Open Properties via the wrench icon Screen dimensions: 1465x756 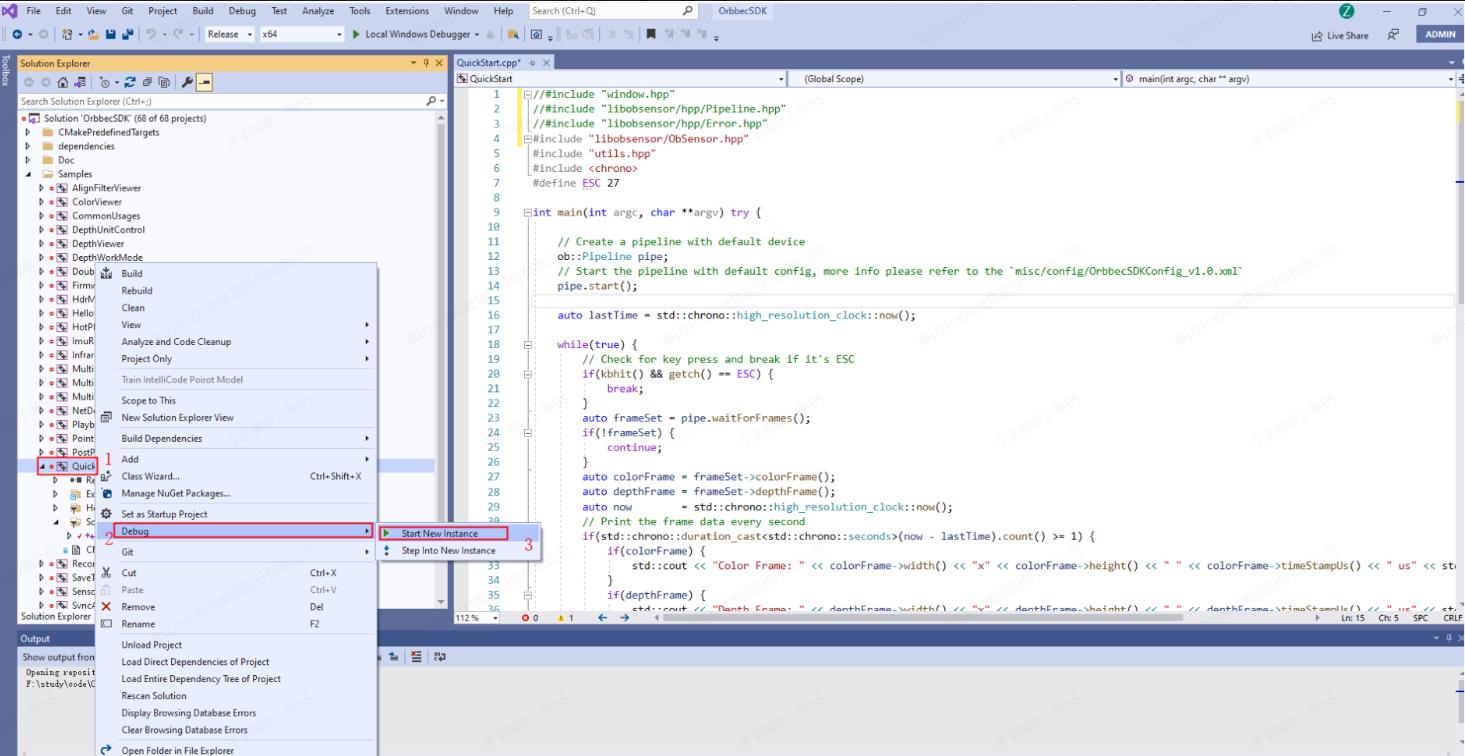[186, 82]
